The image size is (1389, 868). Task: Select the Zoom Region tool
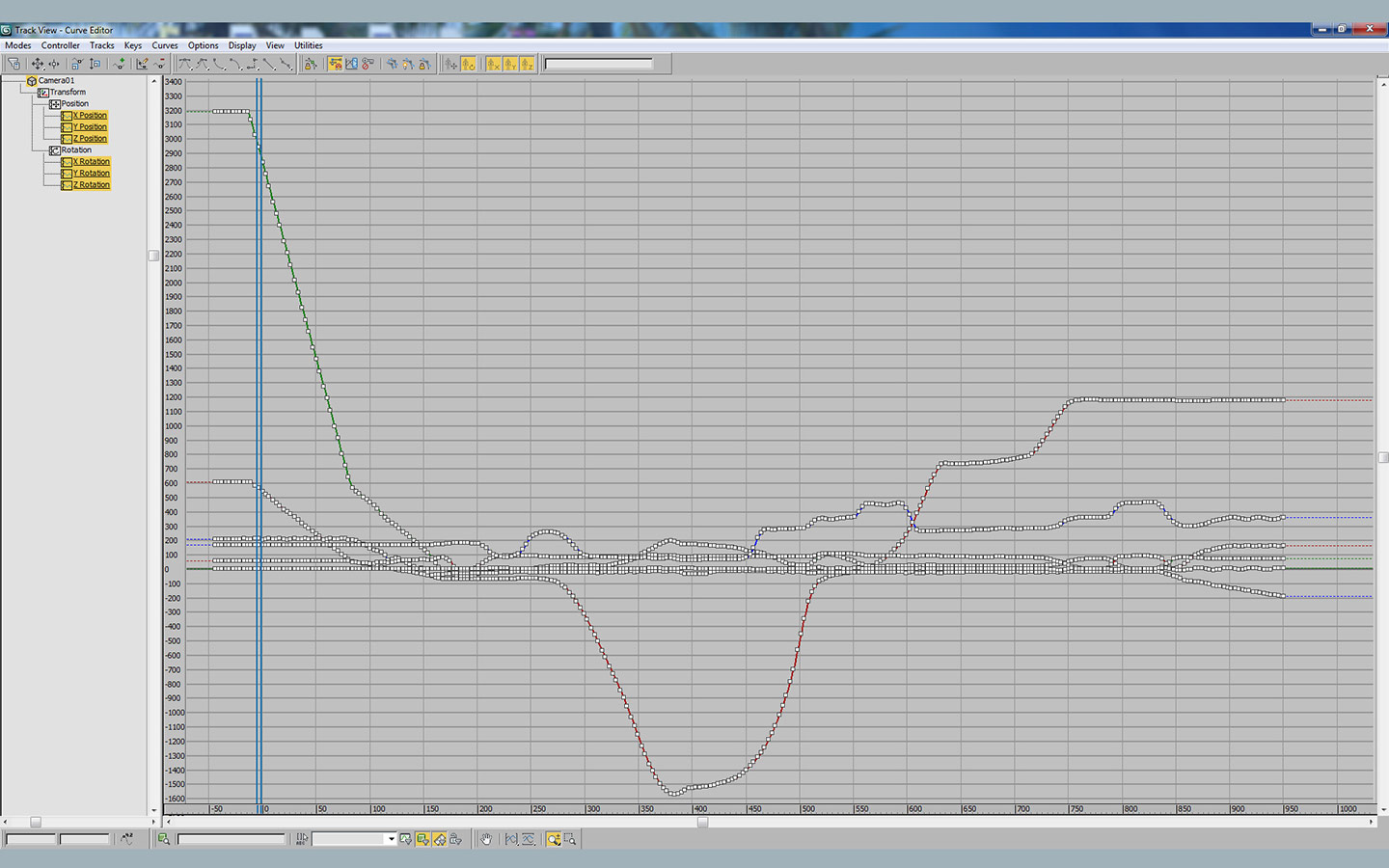570,839
